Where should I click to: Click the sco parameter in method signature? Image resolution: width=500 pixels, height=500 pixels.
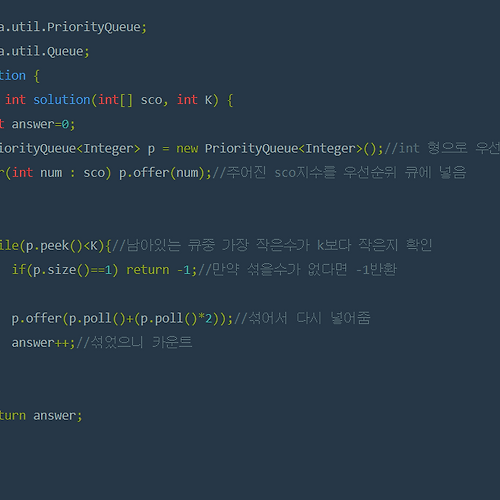[151, 100]
